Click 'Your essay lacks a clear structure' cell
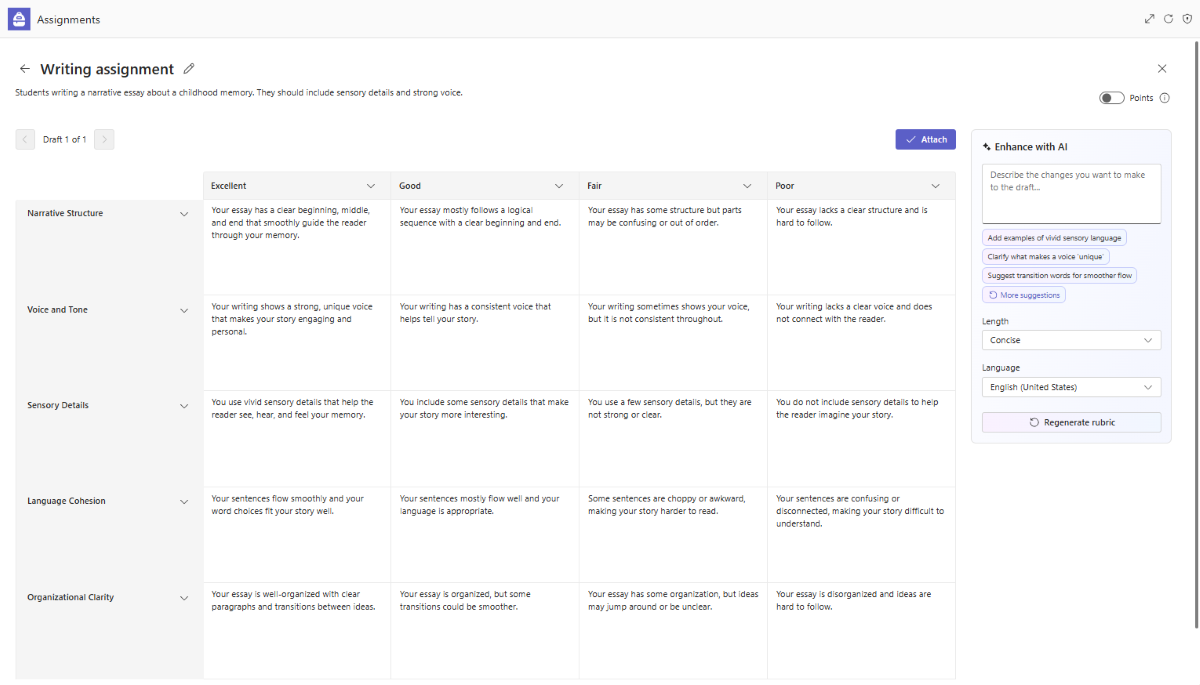The width and height of the screenshot is (1200, 685). coord(861,247)
